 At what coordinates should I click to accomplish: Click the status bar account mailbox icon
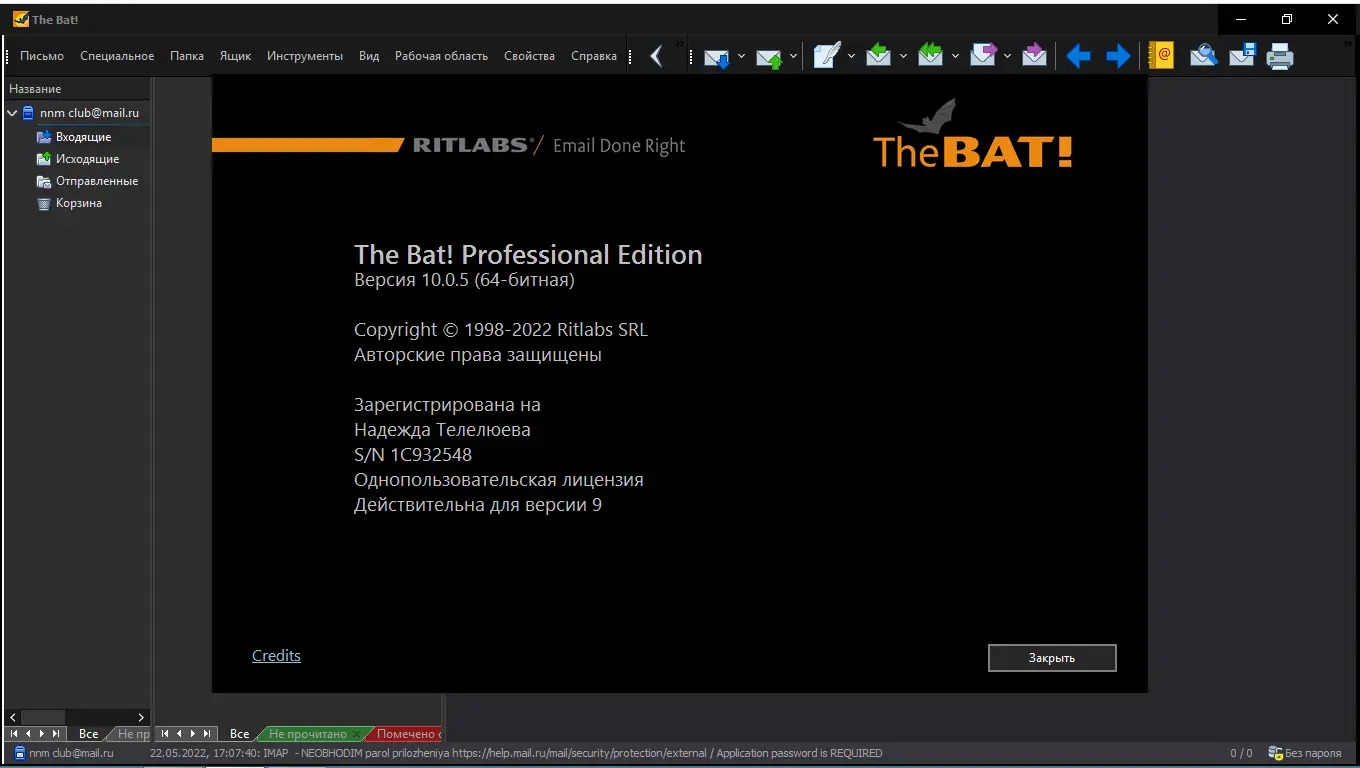pos(18,753)
